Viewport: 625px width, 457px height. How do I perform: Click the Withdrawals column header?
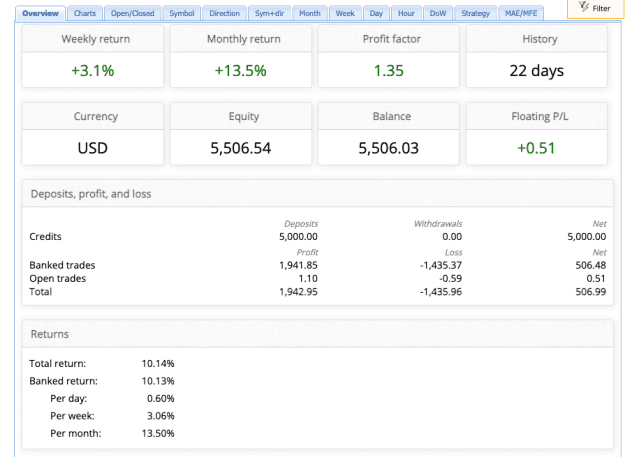(x=438, y=224)
